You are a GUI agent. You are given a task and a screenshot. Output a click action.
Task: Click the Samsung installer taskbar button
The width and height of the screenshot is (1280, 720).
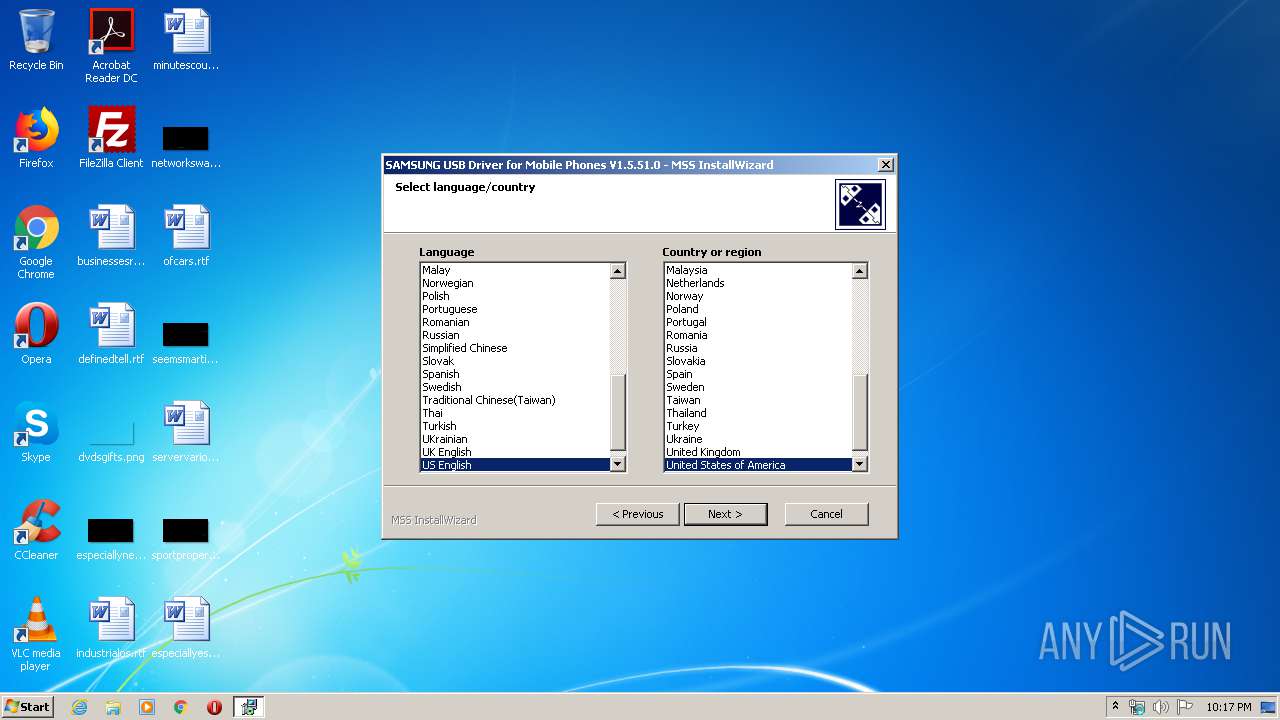pyautogui.click(x=249, y=707)
